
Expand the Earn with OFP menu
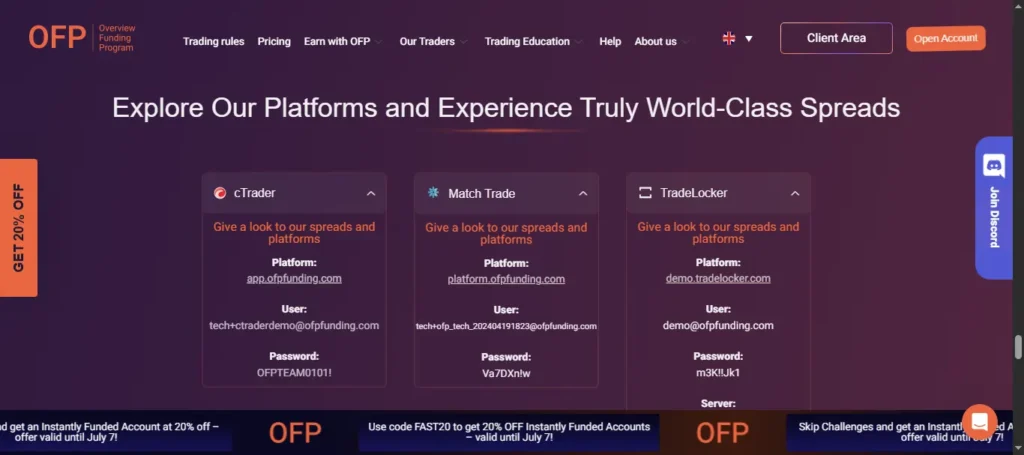point(342,41)
